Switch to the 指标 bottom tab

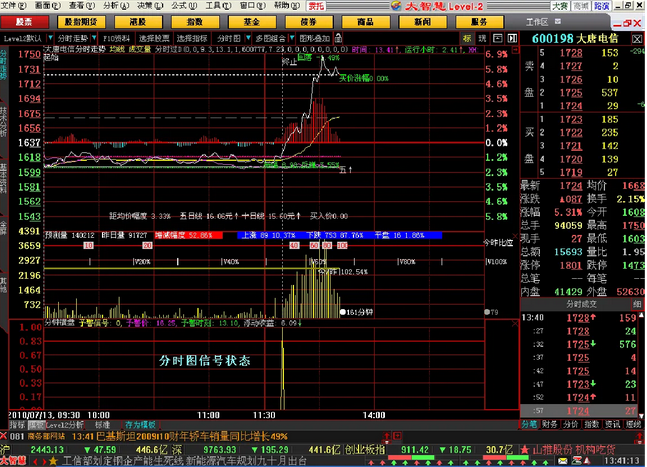pyautogui.click(x=17, y=425)
